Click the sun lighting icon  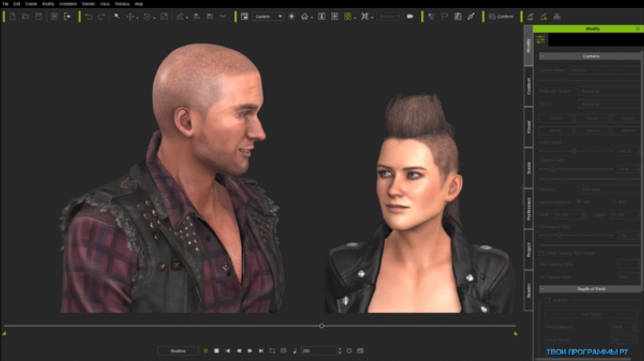coord(292,17)
